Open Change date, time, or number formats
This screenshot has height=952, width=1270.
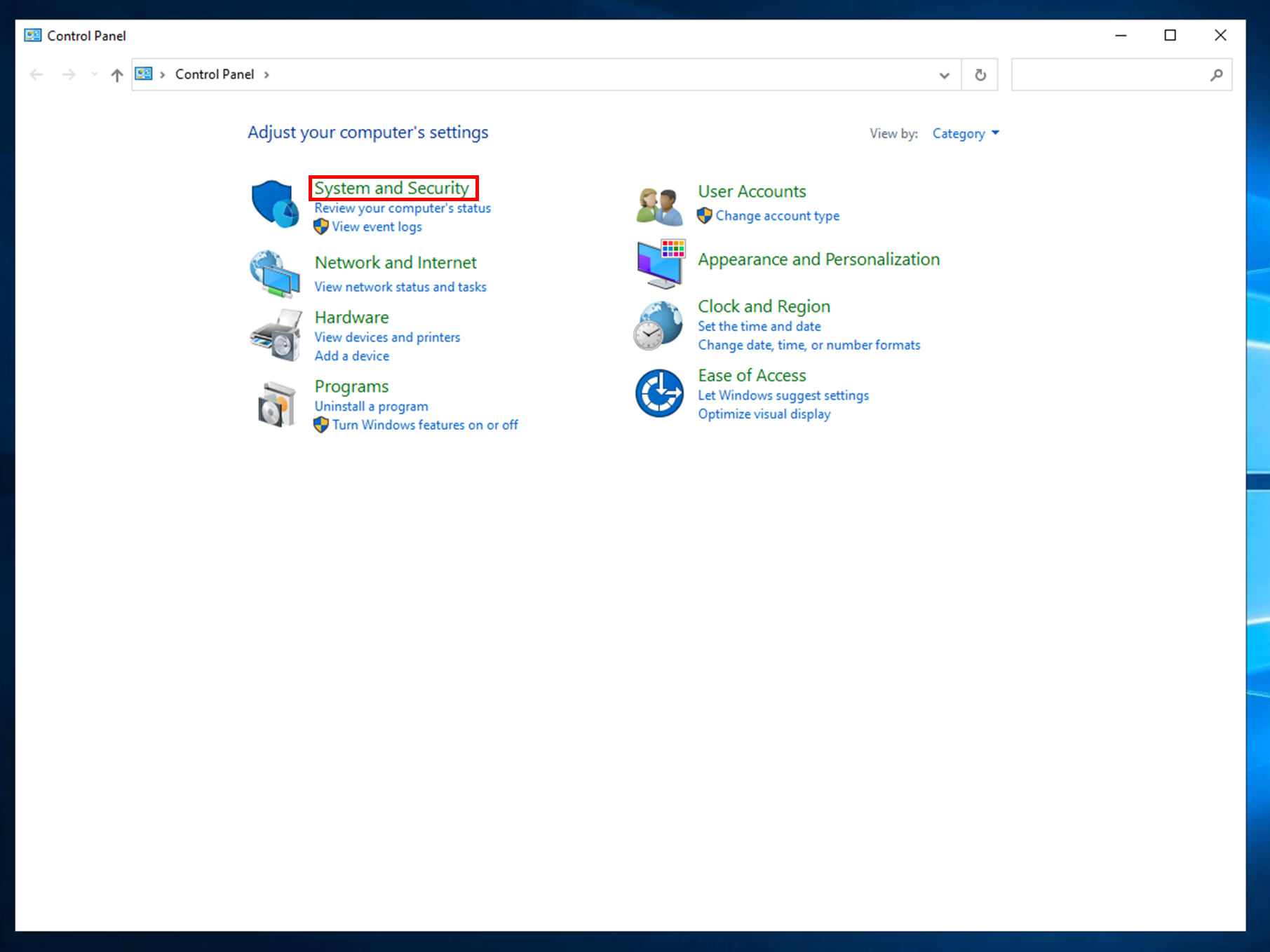[809, 345]
